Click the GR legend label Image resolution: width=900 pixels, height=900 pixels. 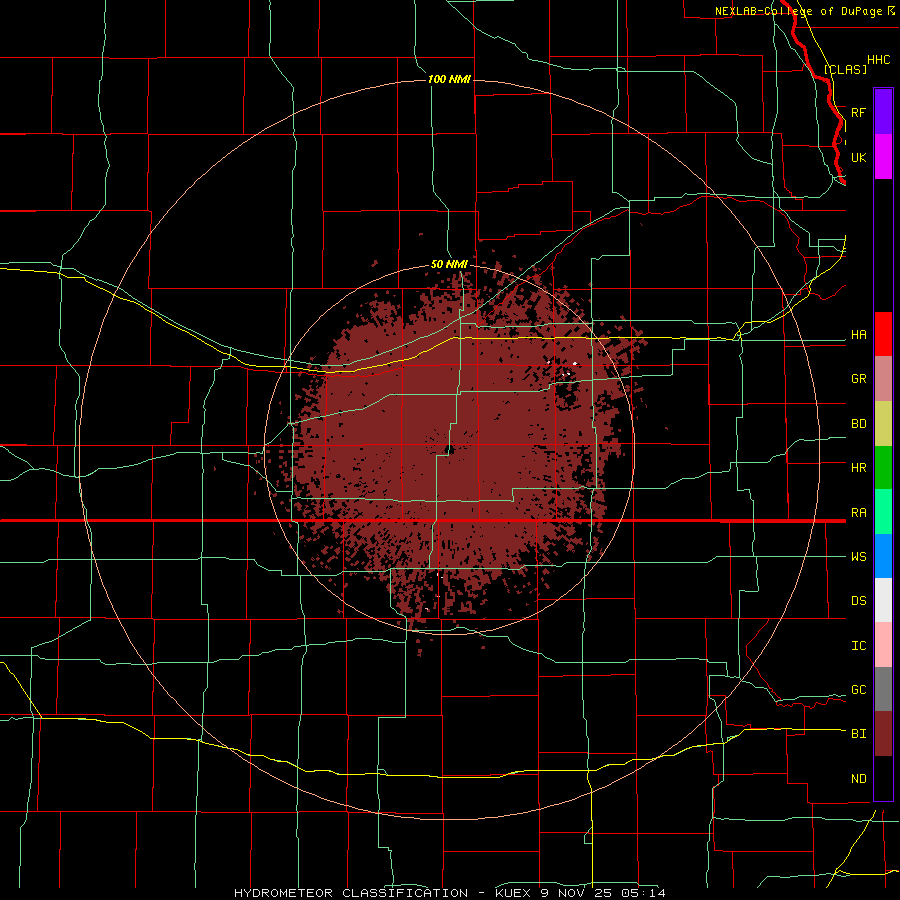pos(859,379)
